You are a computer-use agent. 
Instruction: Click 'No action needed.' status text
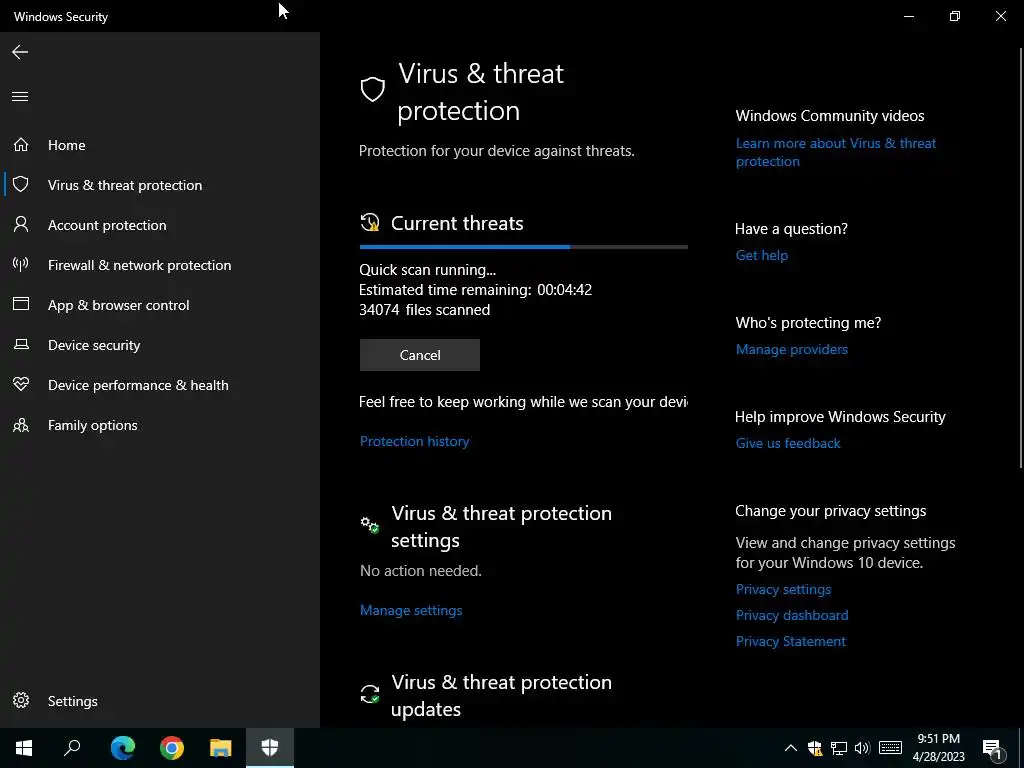421,571
